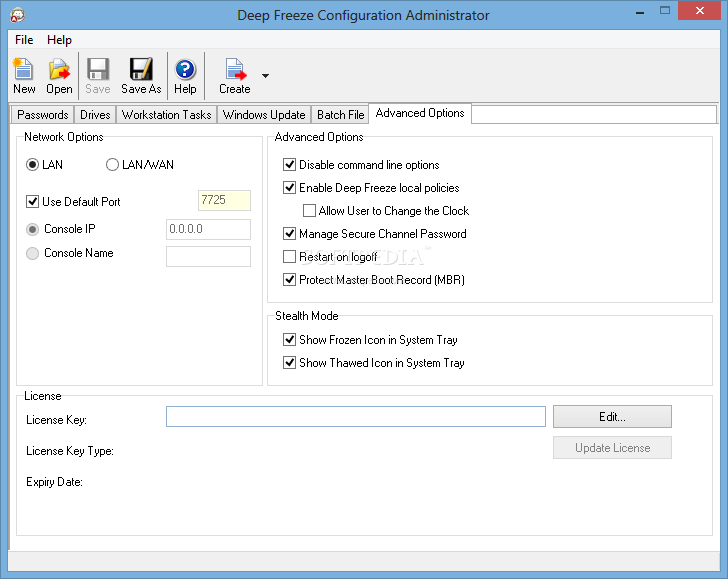The height and width of the screenshot is (579, 728).
Task: Click the Save floppy disk icon
Action: pos(98,76)
